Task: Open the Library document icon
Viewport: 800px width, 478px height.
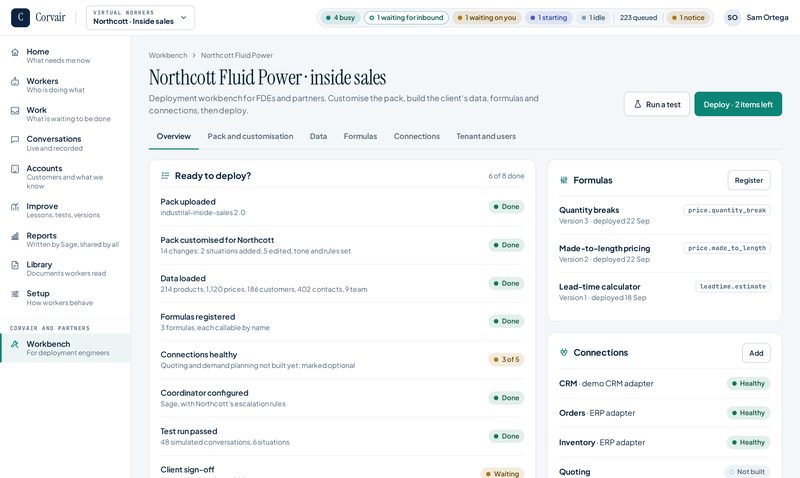Action: point(15,265)
